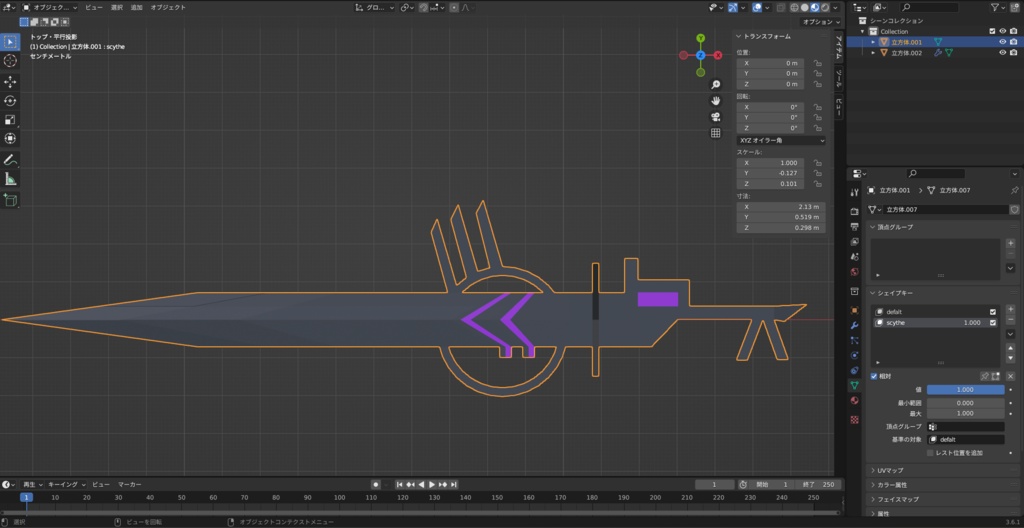Click the pan view hand icon
1024x528 pixels.
coord(716,101)
